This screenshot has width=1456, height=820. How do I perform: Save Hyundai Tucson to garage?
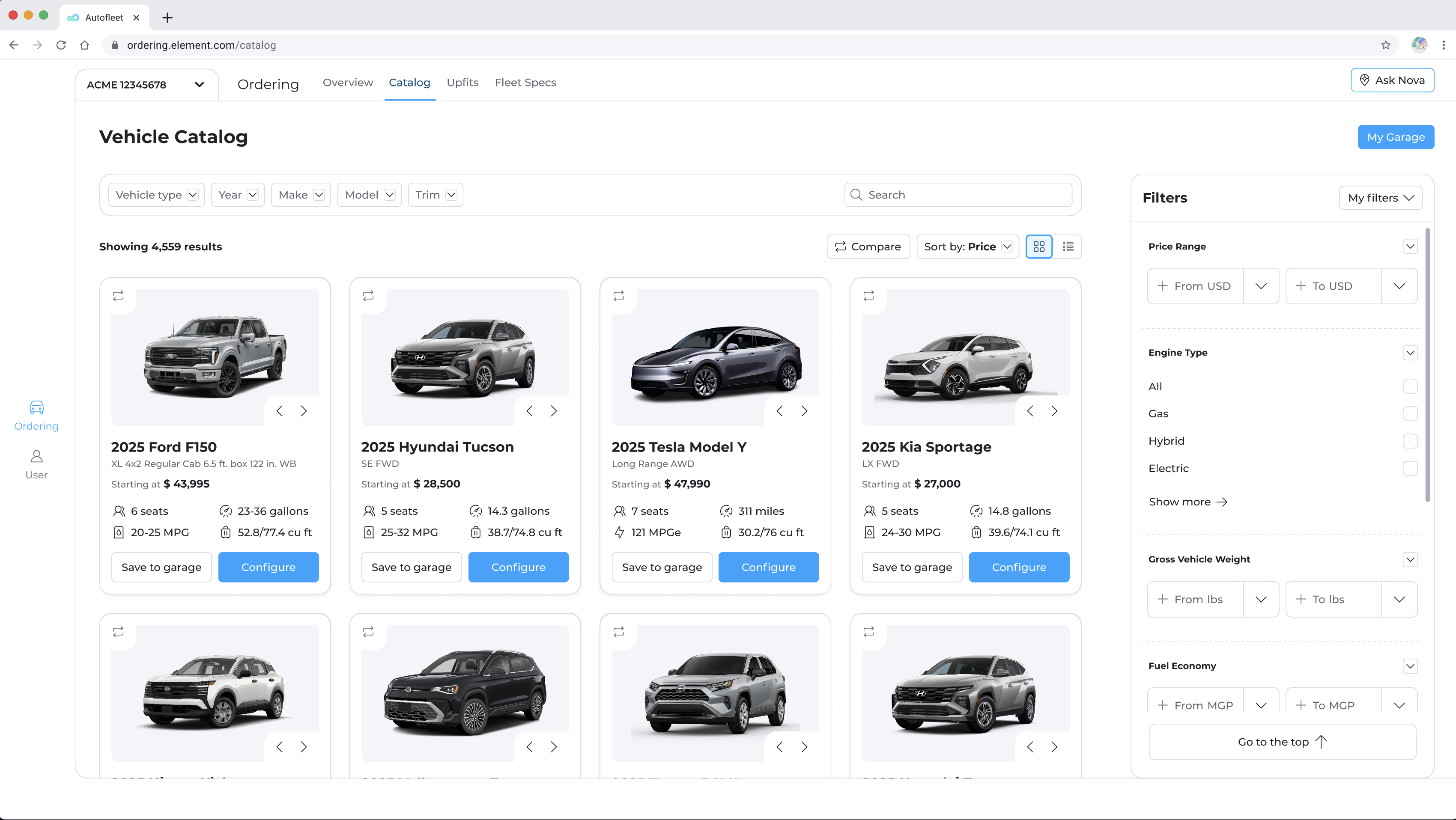click(412, 567)
